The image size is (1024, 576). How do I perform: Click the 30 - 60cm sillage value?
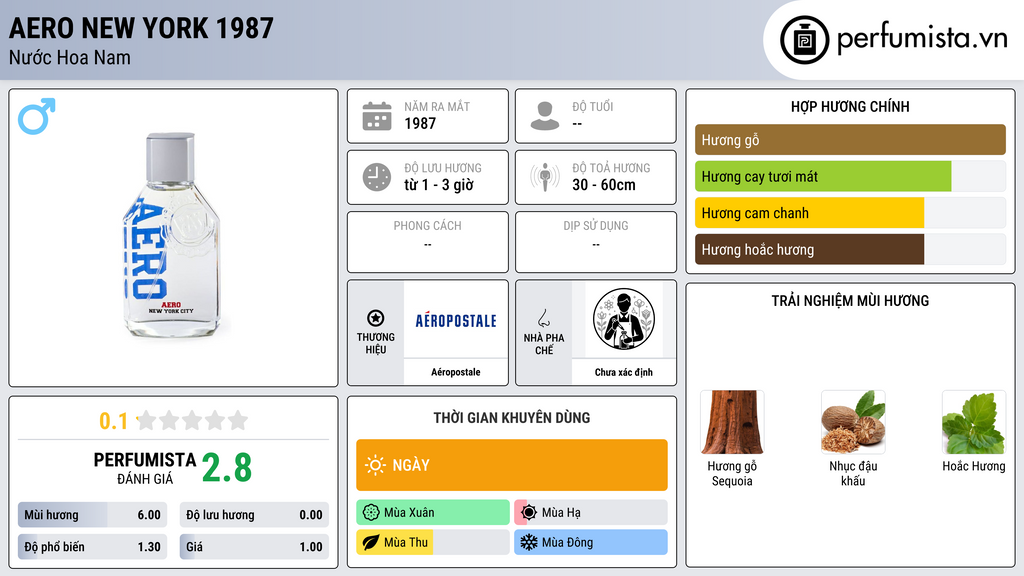tap(604, 185)
